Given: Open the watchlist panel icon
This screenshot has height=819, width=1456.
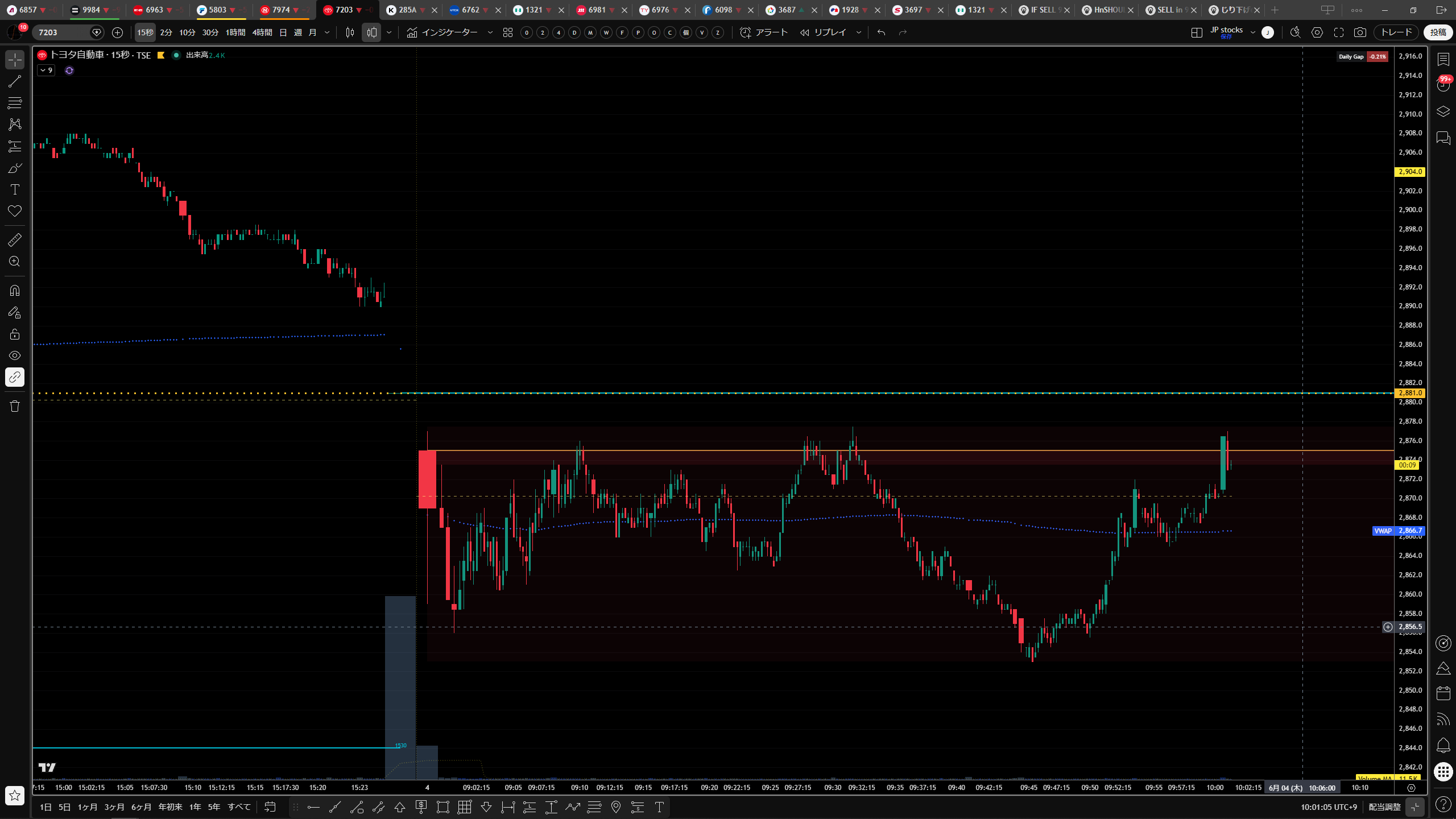Looking at the screenshot, I should 1443,59.
